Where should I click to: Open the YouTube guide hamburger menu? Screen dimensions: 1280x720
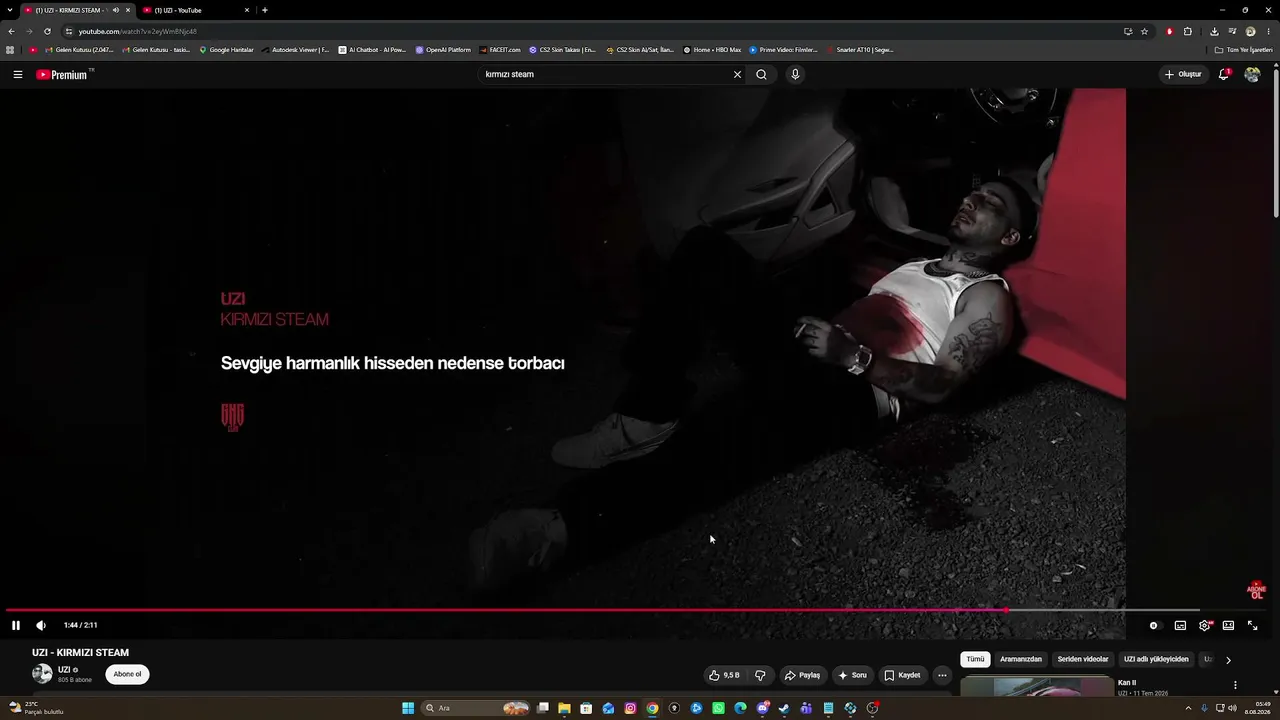click(x=17, y=74)
